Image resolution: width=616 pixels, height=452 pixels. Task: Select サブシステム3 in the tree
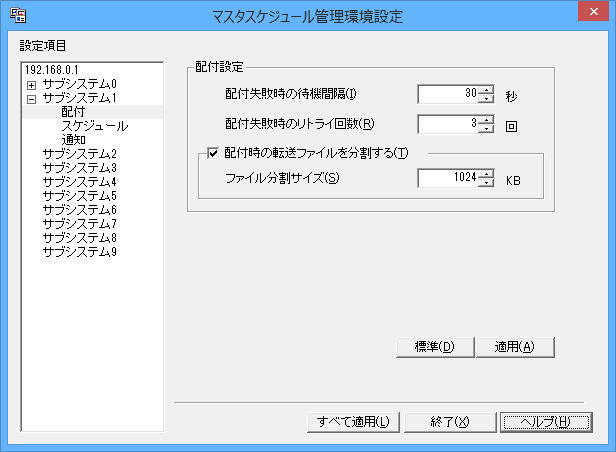[79, 168]
